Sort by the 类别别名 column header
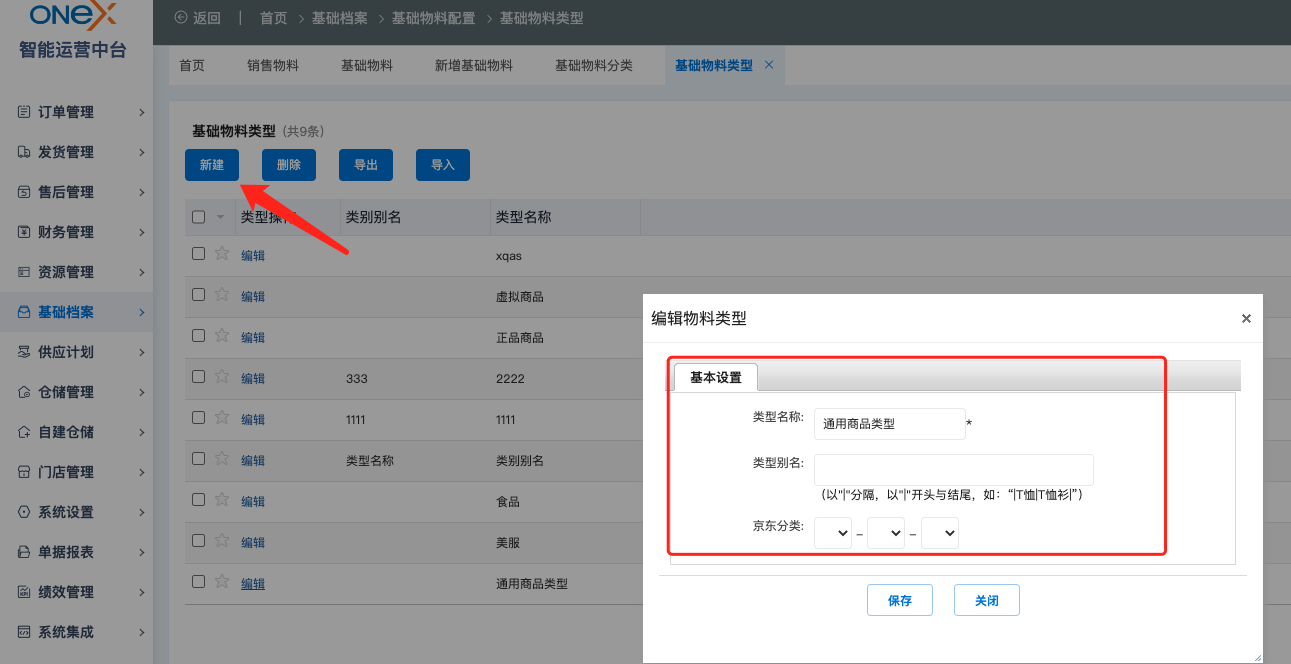The width and height of the screenshot is (1291, 664). tap(373, 217)
